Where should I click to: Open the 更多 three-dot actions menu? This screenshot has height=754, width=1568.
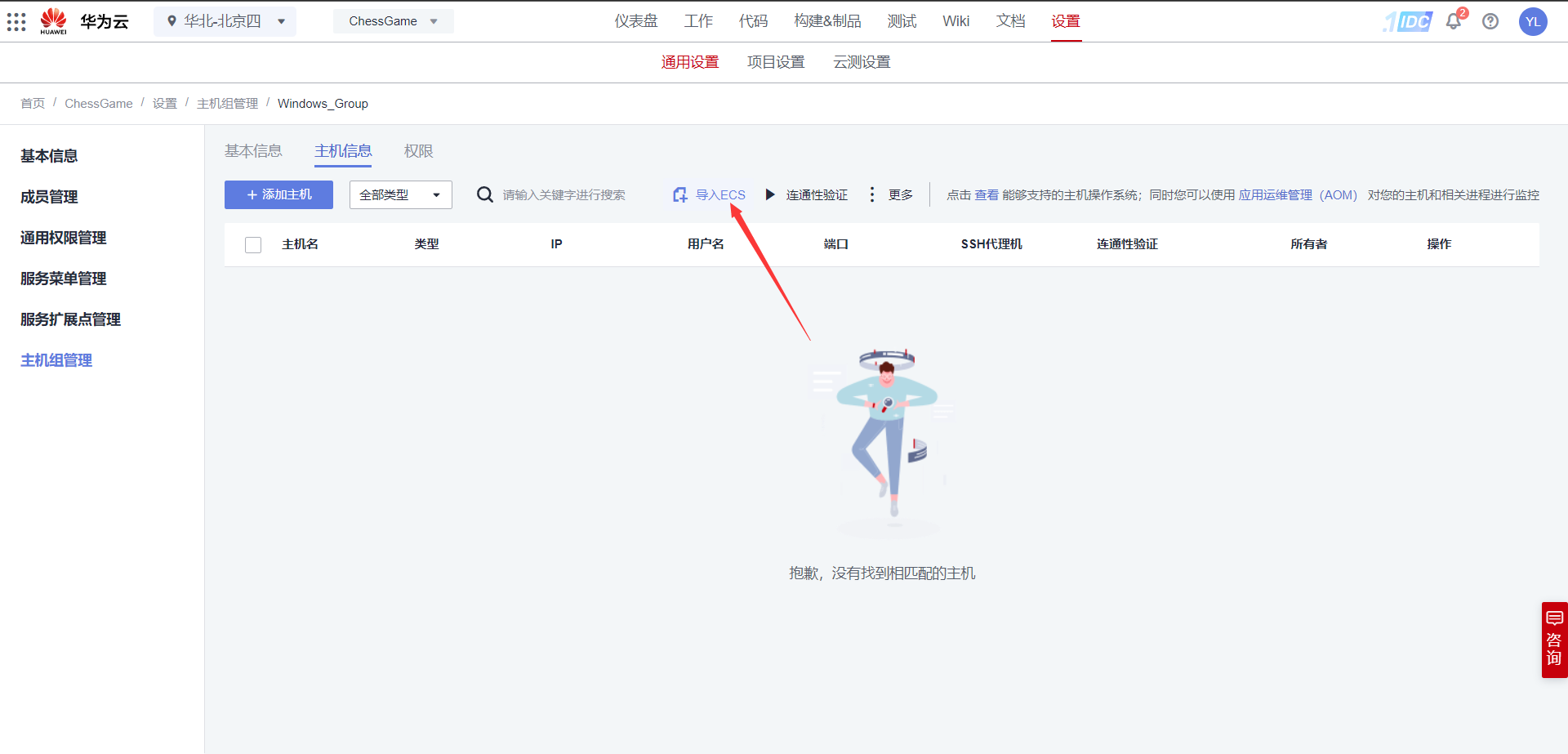pyautogui.click(x=872, y=194)
